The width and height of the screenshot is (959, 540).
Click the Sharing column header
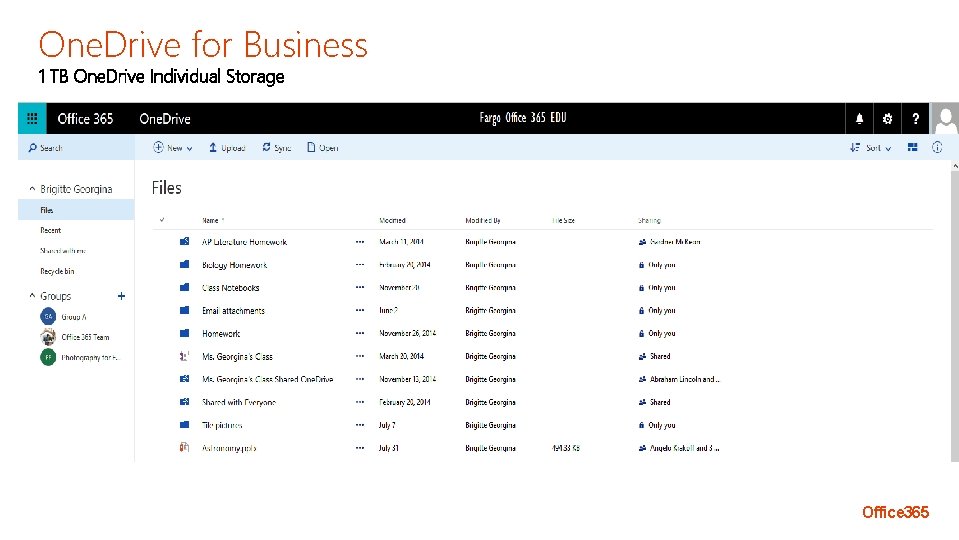[x=649, y=220]
